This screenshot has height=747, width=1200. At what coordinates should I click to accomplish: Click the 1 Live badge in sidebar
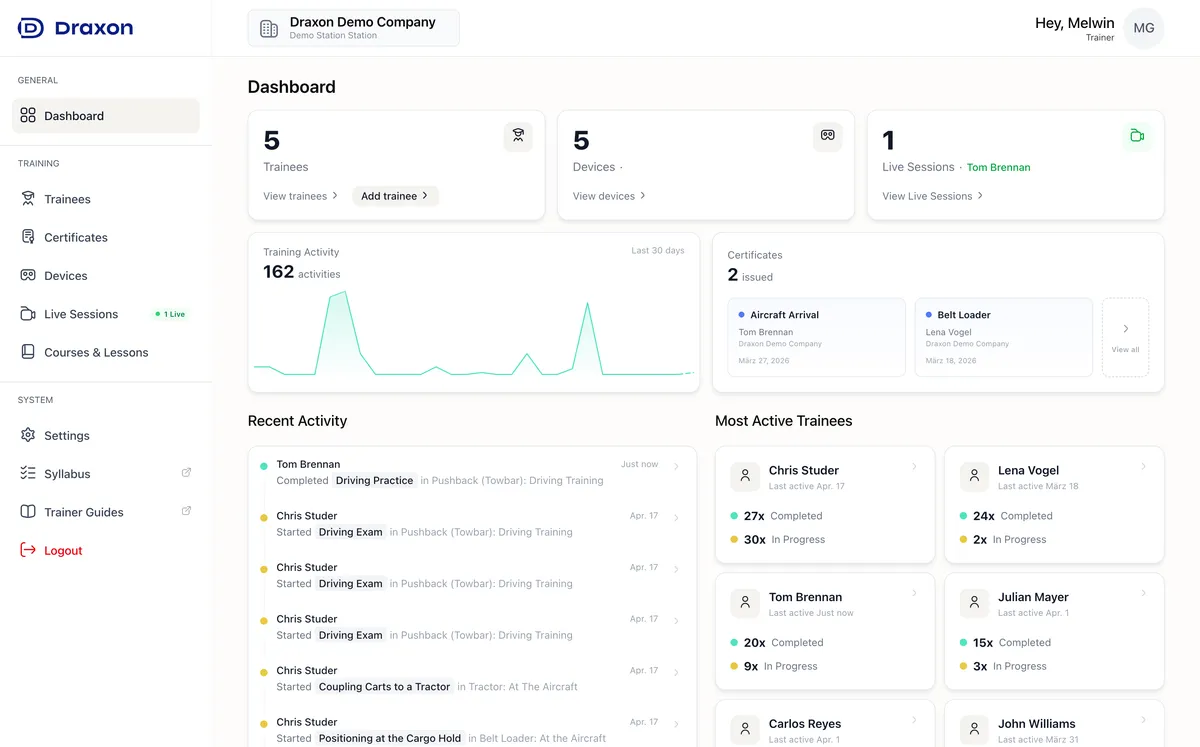click(x=170, y=314)
